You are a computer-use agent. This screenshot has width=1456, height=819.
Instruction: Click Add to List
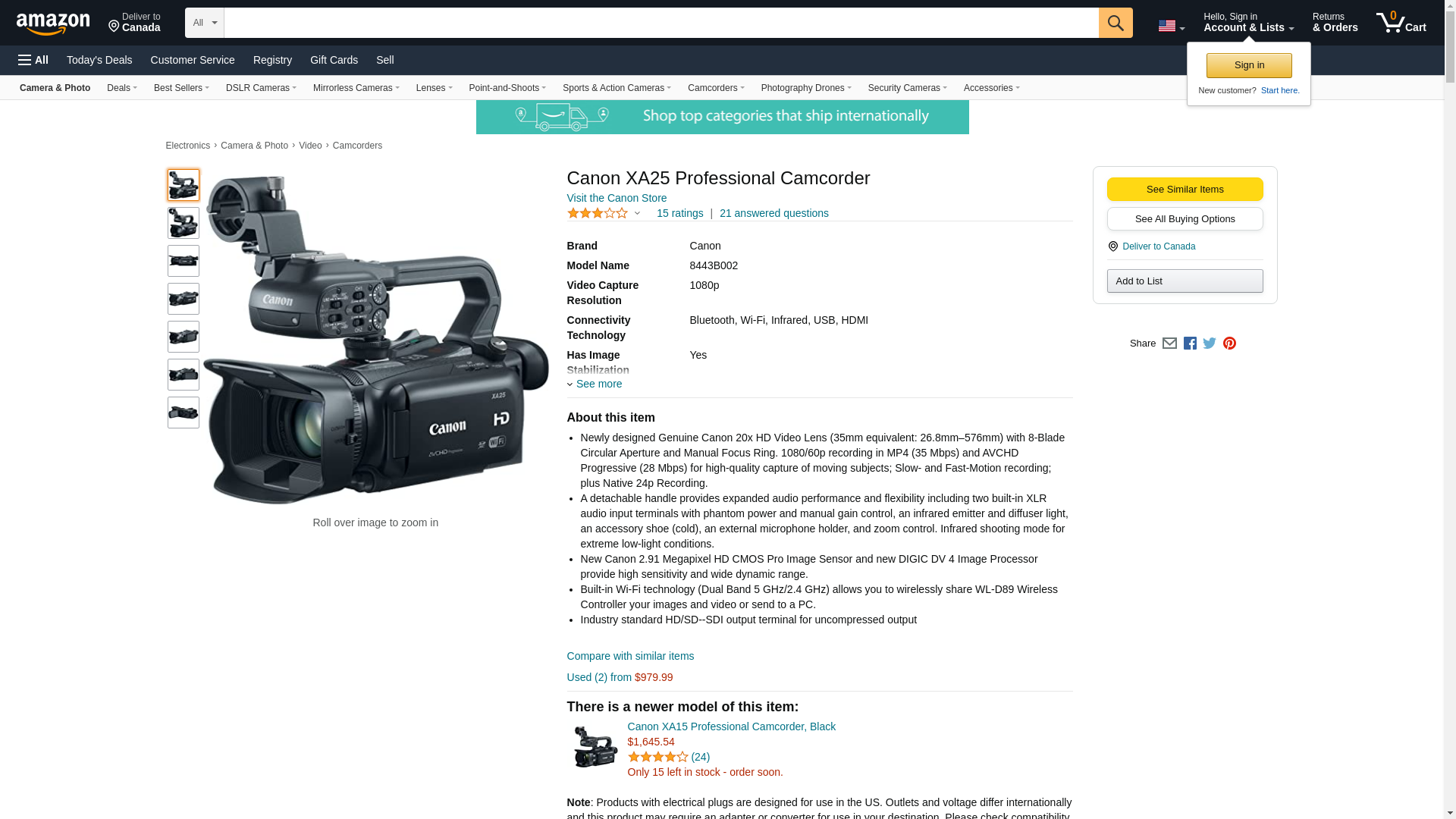click(x=1185, y=281)
